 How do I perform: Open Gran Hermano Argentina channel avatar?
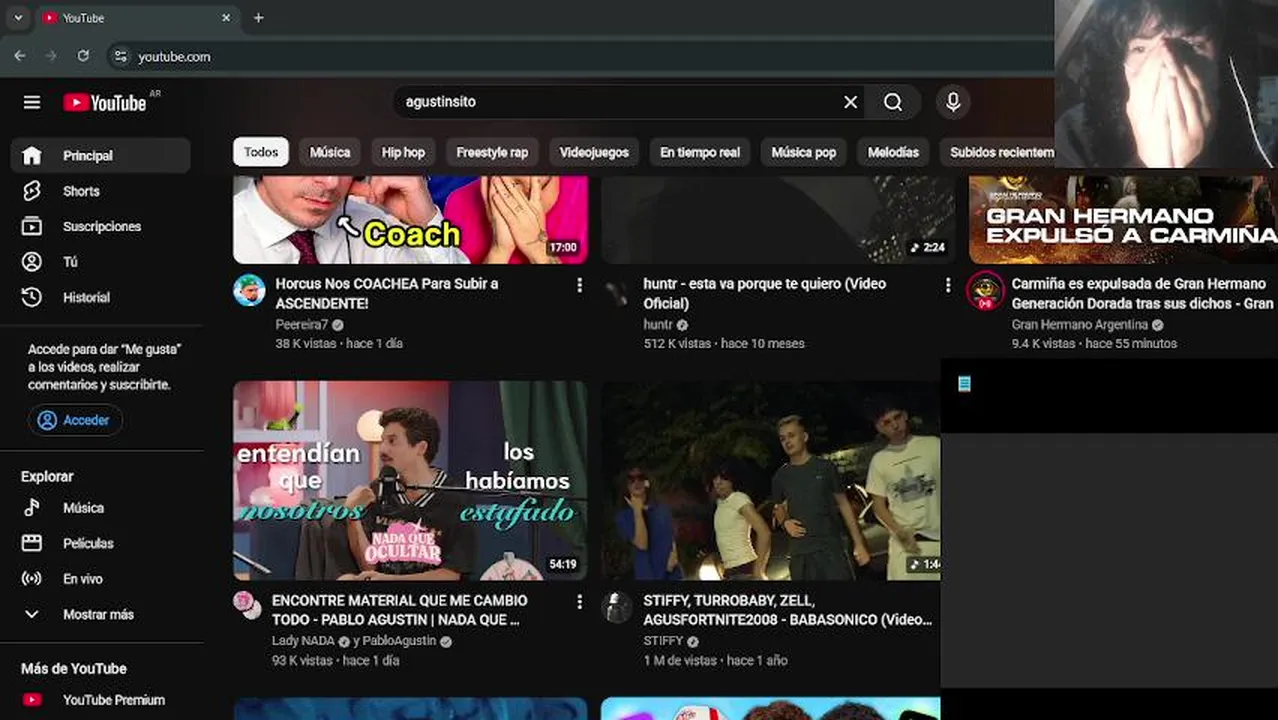pyautogui.click(x=985, y=291)
